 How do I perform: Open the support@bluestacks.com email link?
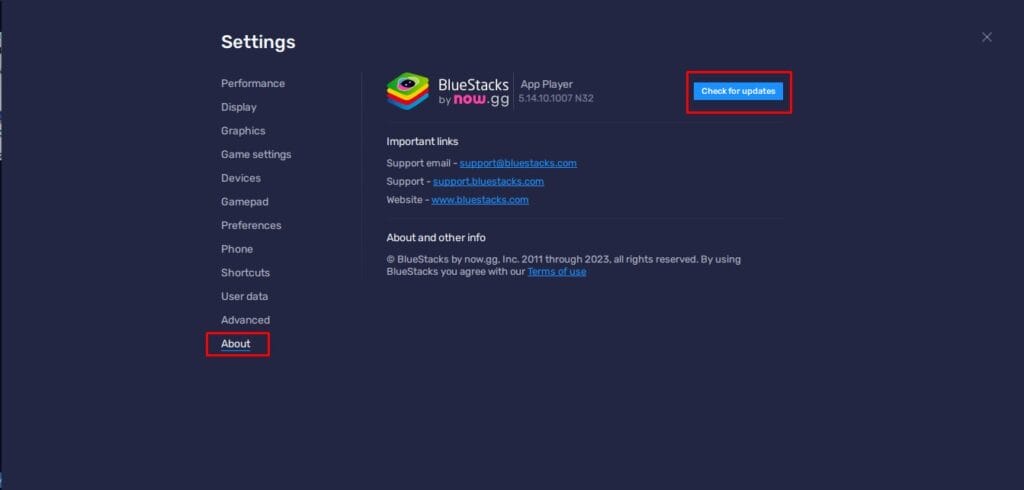pyautogui.click(x=518, y=163)
